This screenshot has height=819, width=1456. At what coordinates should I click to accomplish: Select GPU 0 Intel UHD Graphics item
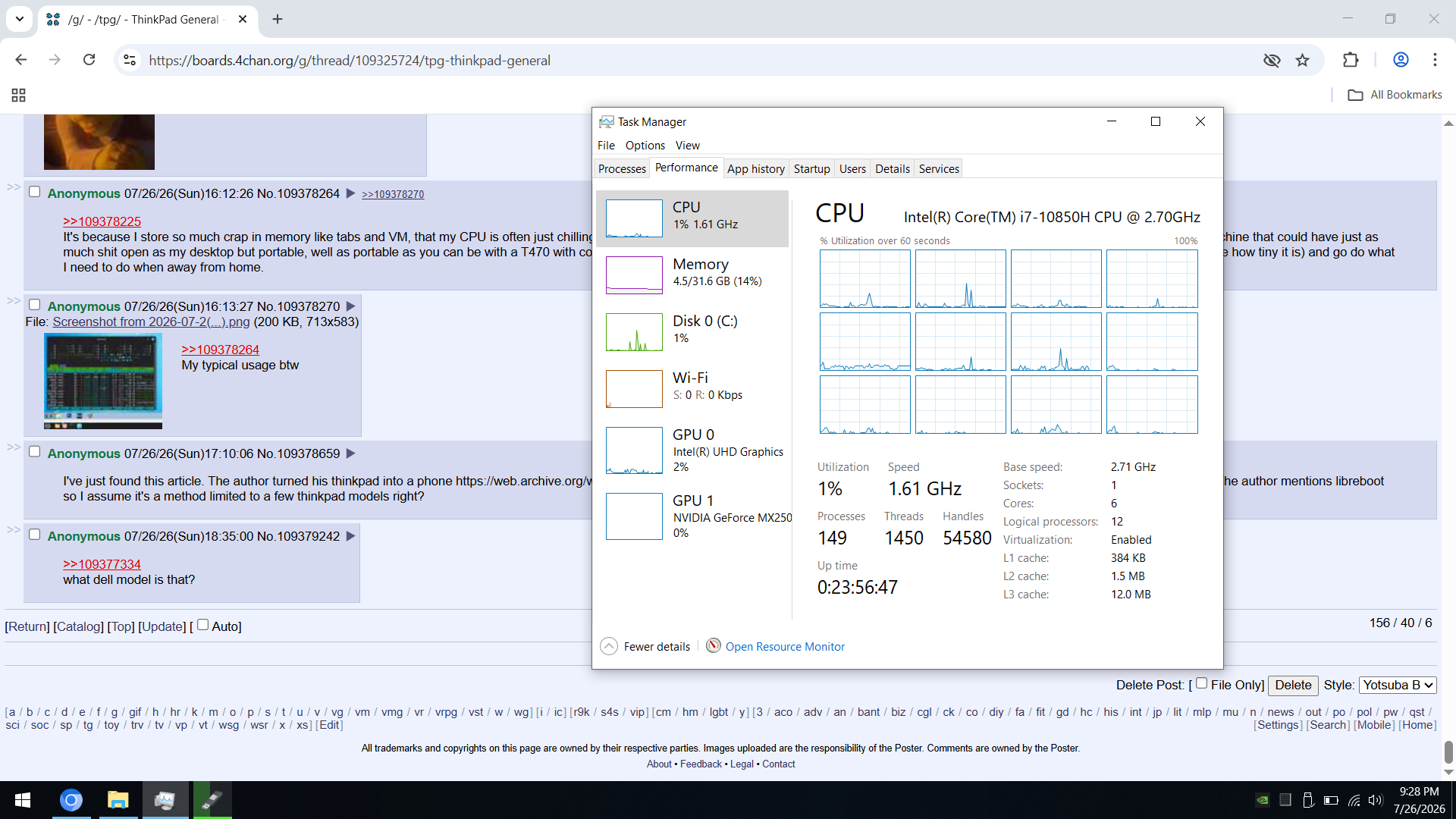692,450
